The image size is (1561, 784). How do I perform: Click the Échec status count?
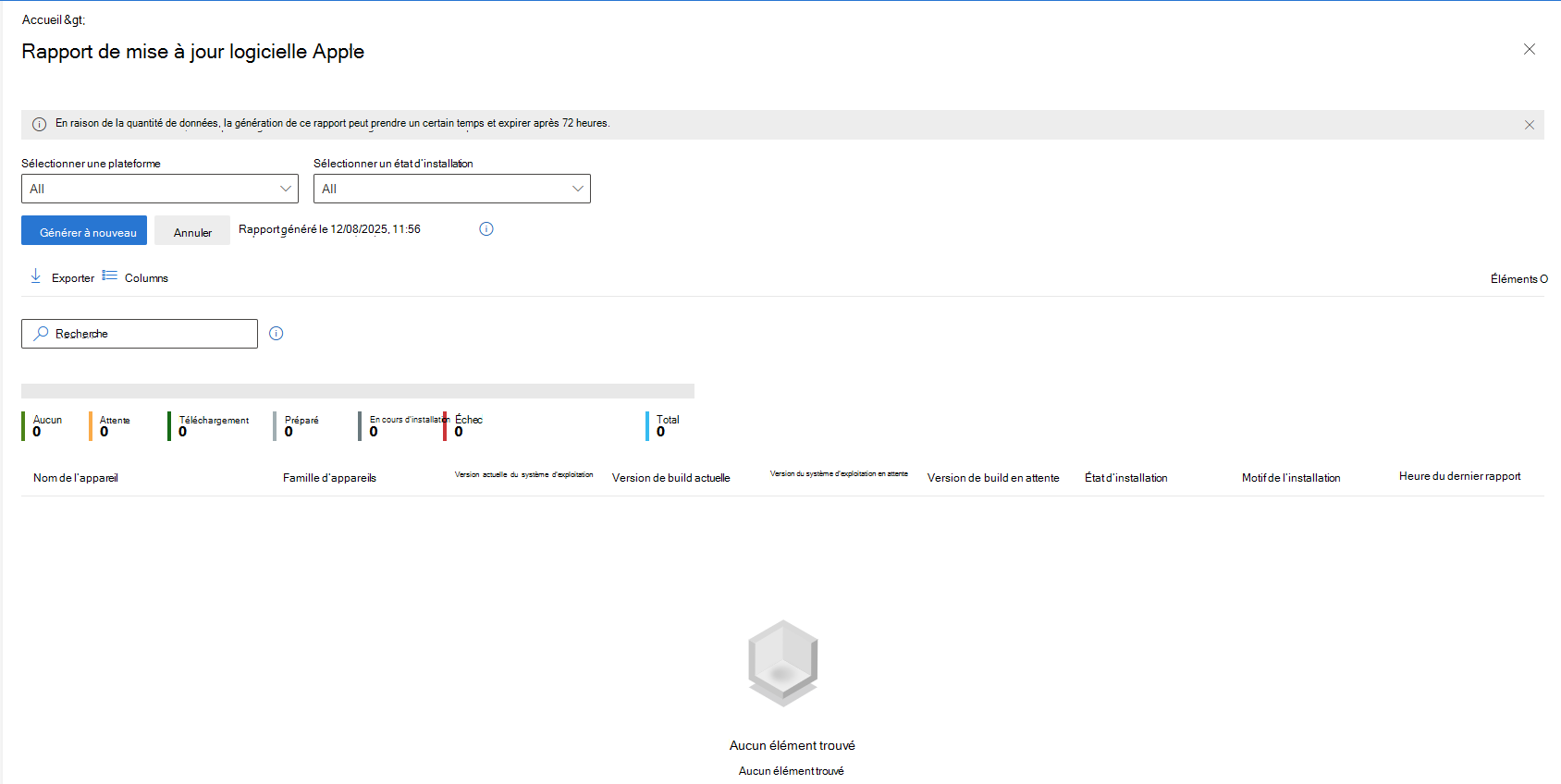[464, 425]
